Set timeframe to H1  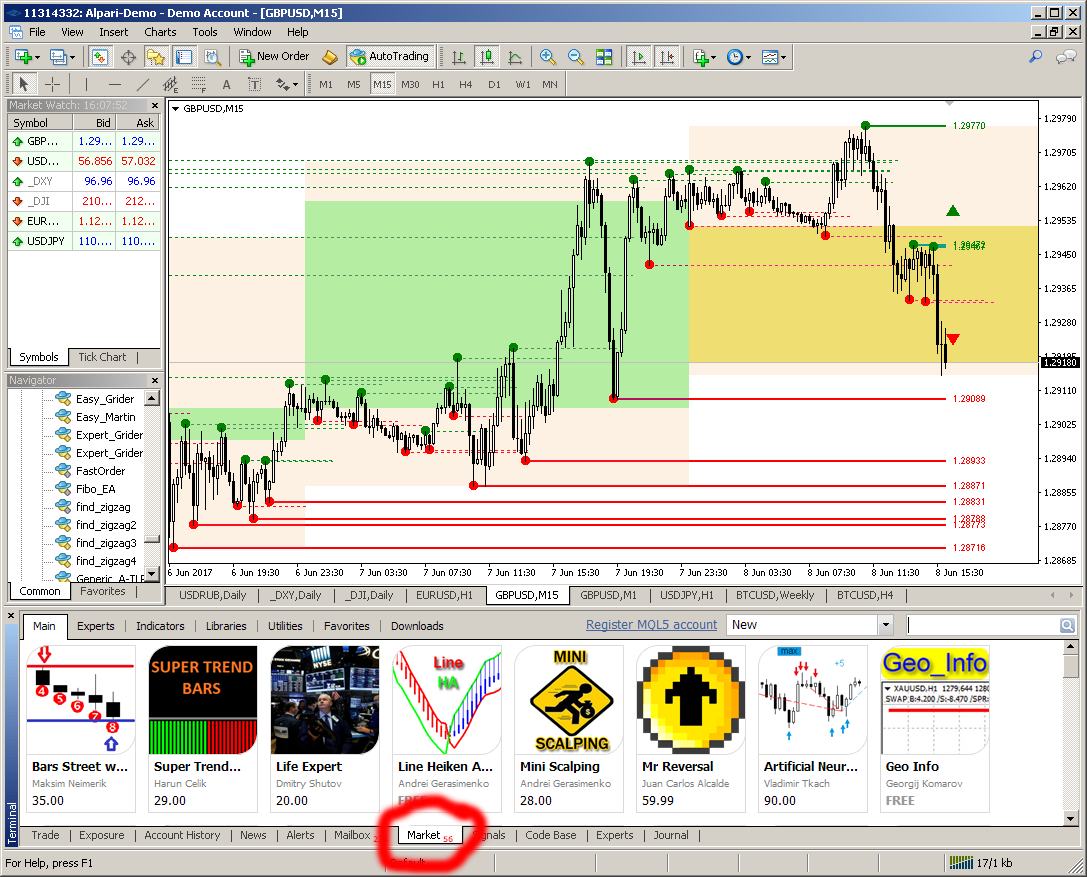tap(438, 85)
